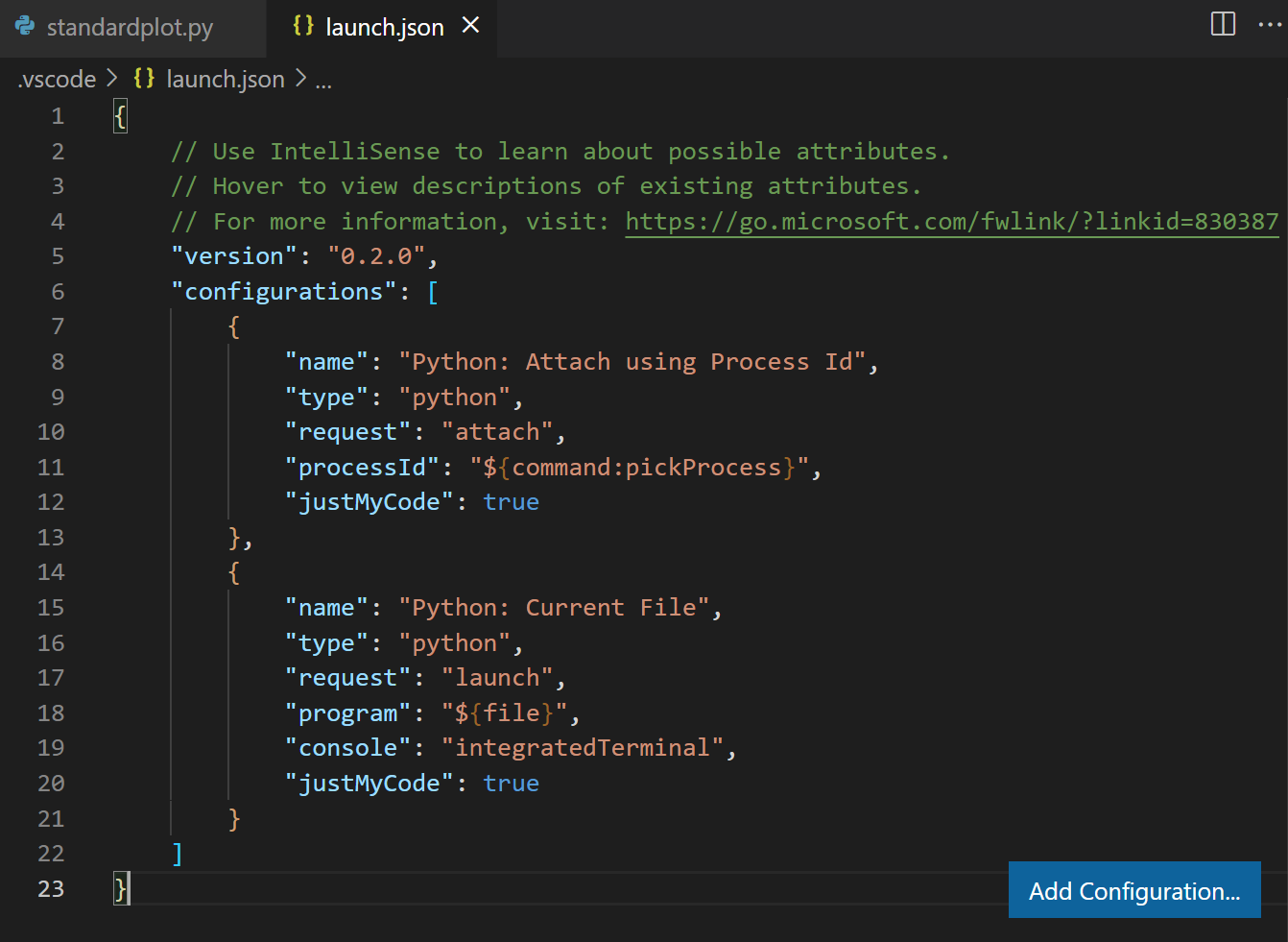Select the launch.json tab

pos(384,28)
